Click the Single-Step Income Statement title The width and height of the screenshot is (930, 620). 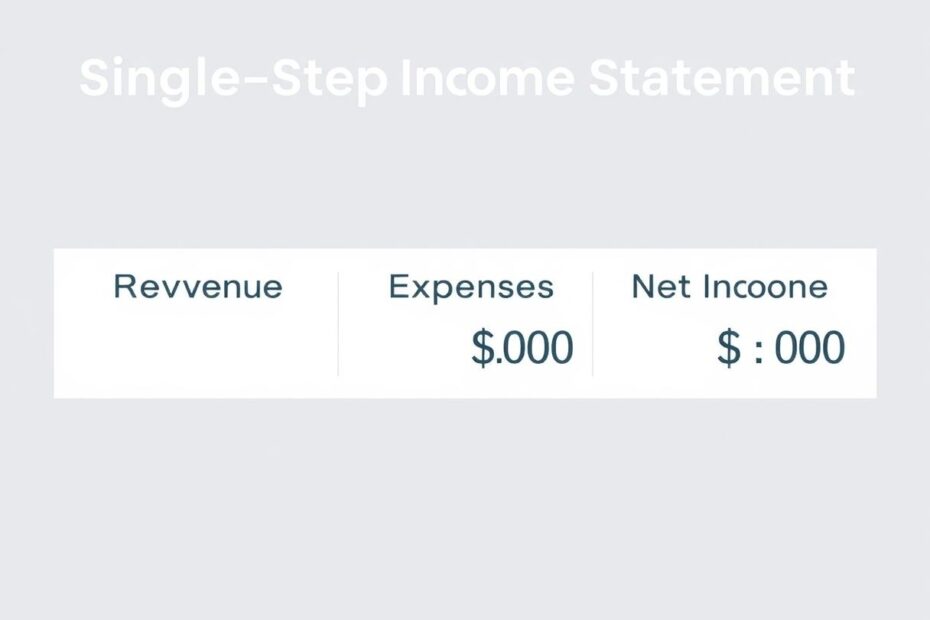pos(467,80)
